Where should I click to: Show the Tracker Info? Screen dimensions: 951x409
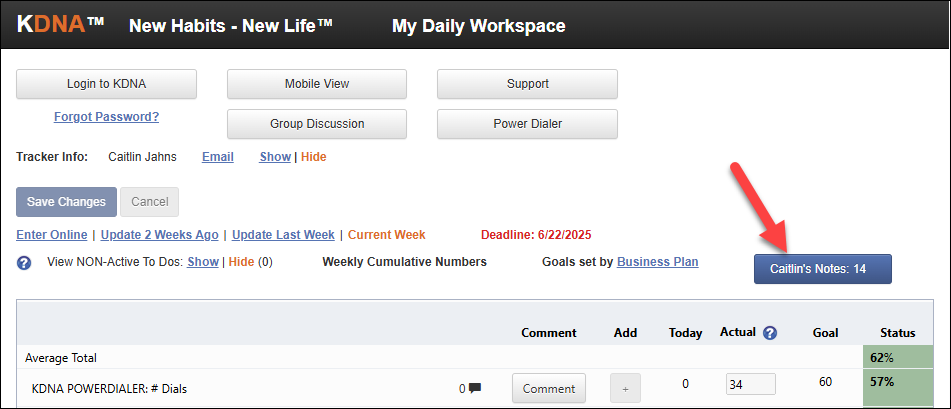(275, 157)
